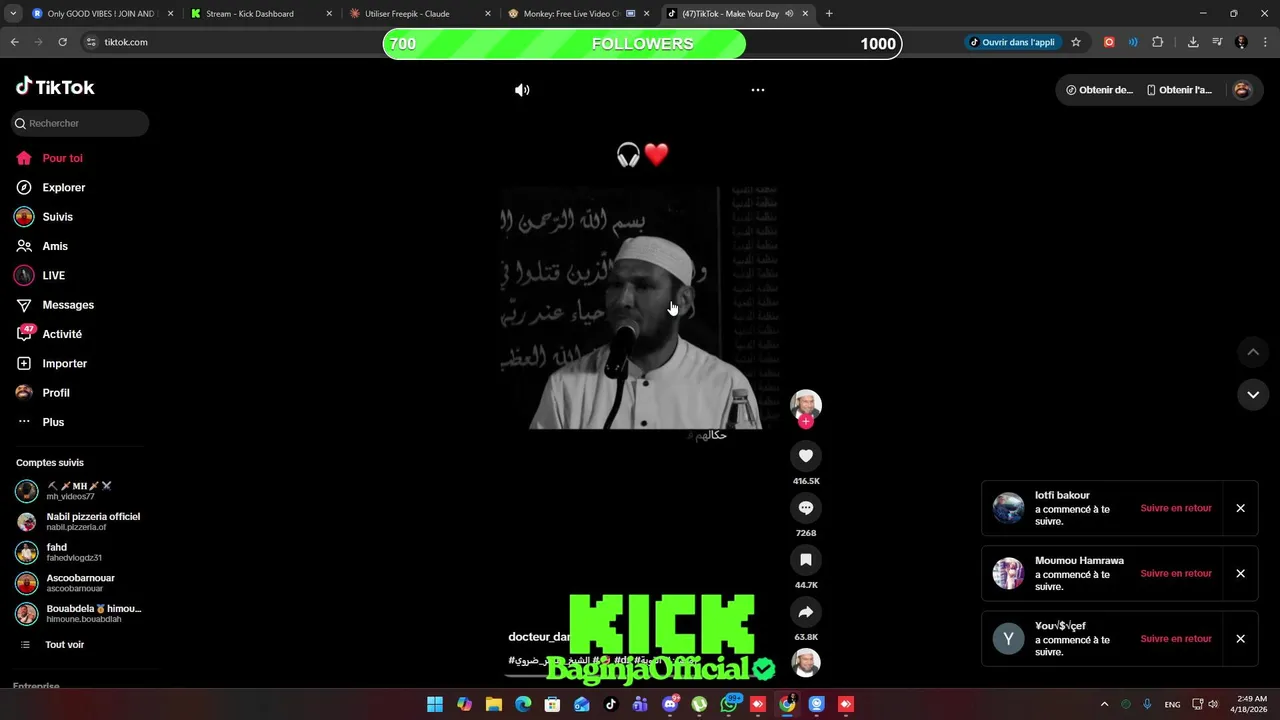Image resolution: width=1280 pixels, height=720 pixels.
Task: Reload the page
Action: pos(62,42)
